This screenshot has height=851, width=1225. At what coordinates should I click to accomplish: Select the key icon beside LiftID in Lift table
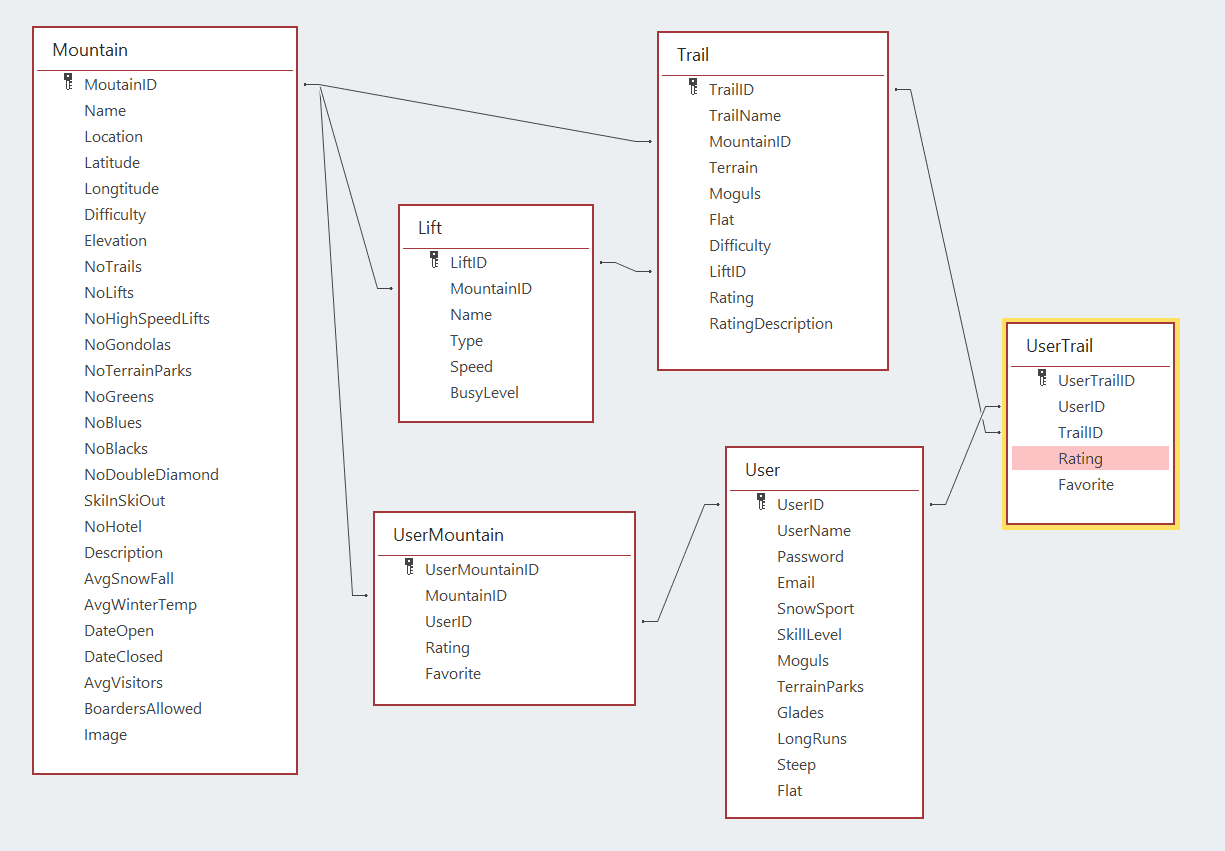tap(434, 261)
